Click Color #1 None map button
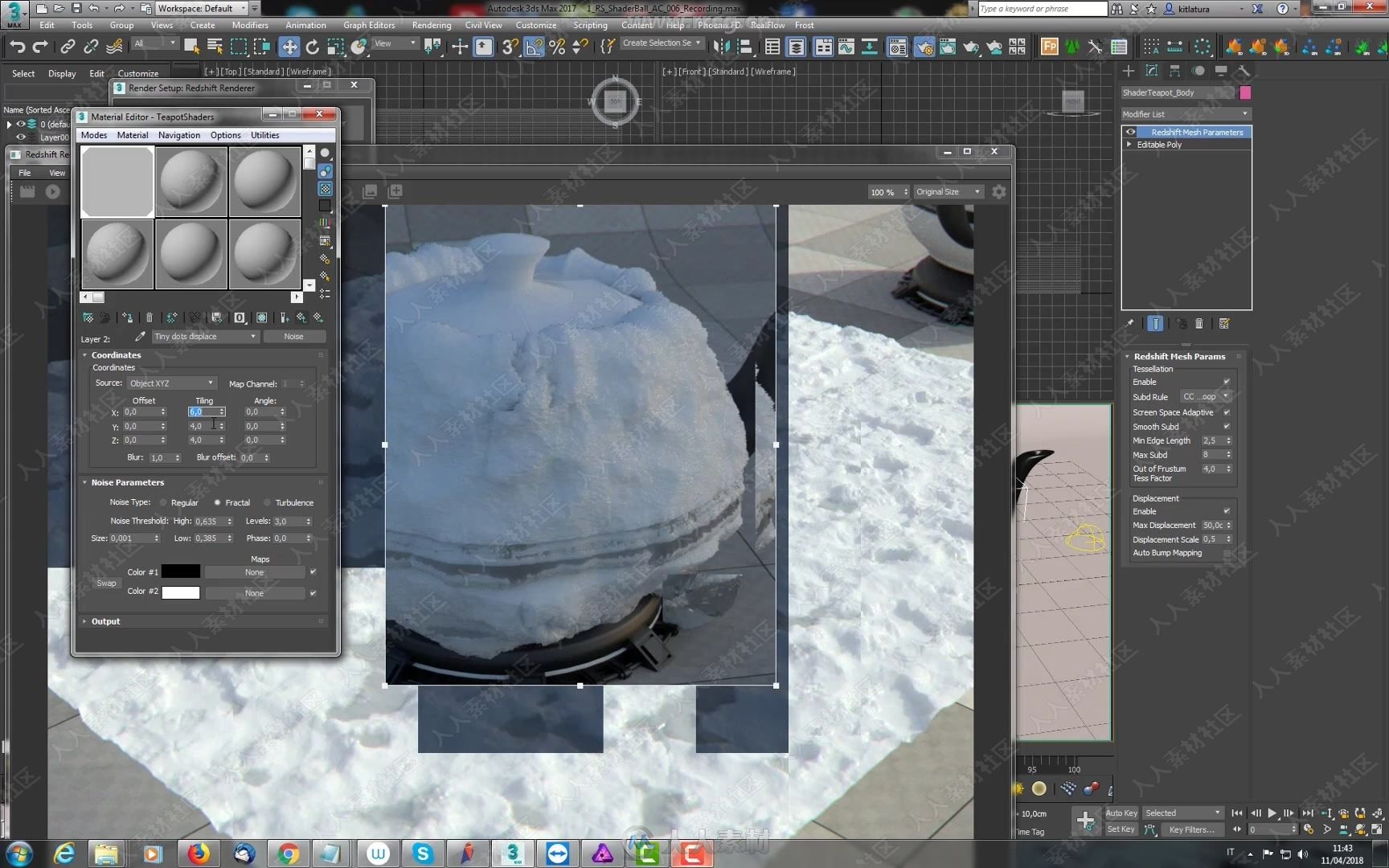The width and height of the screenshot is (1389, 868). pos(254,572)
